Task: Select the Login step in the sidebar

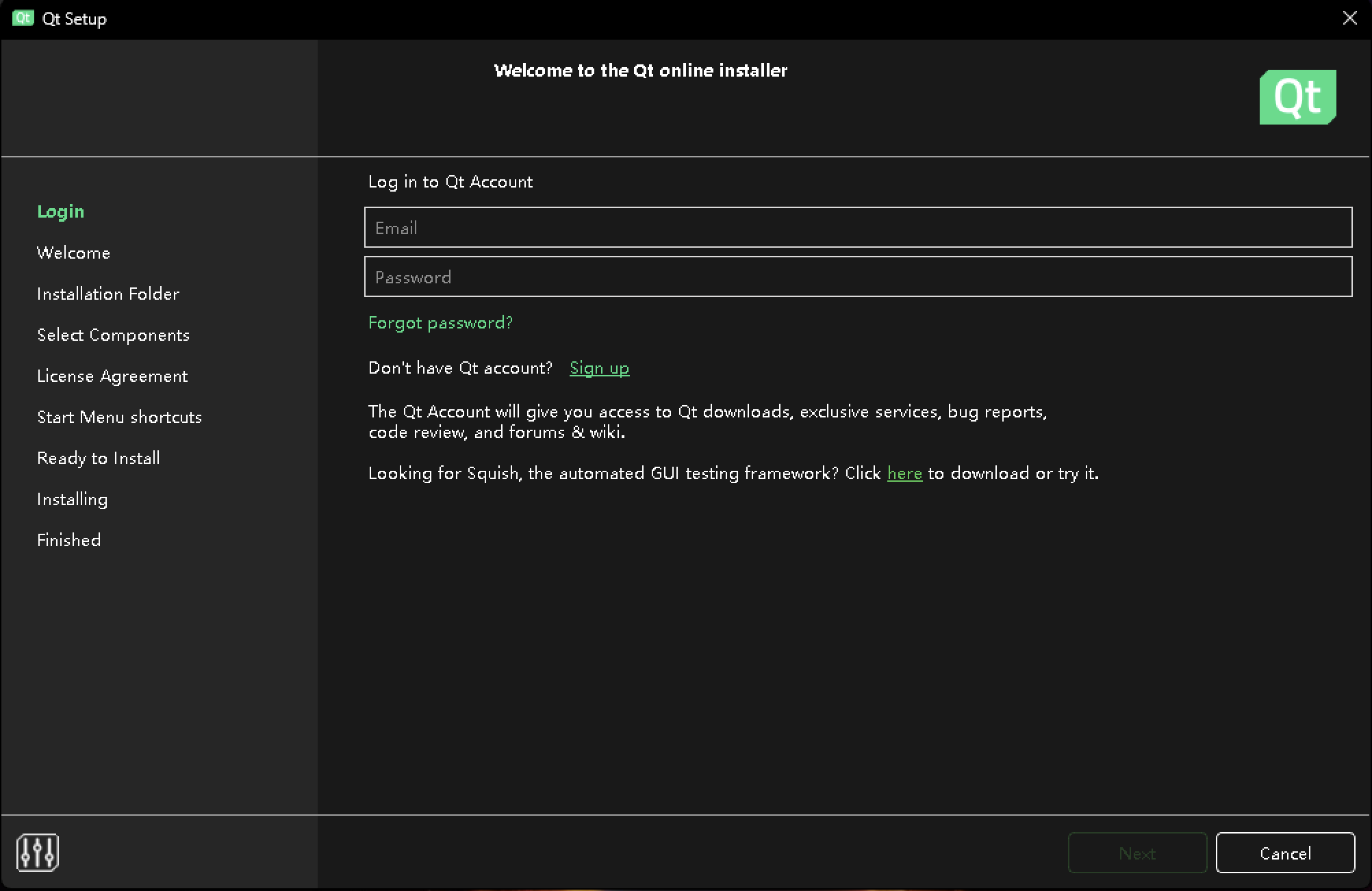Action: coord(60,211)
